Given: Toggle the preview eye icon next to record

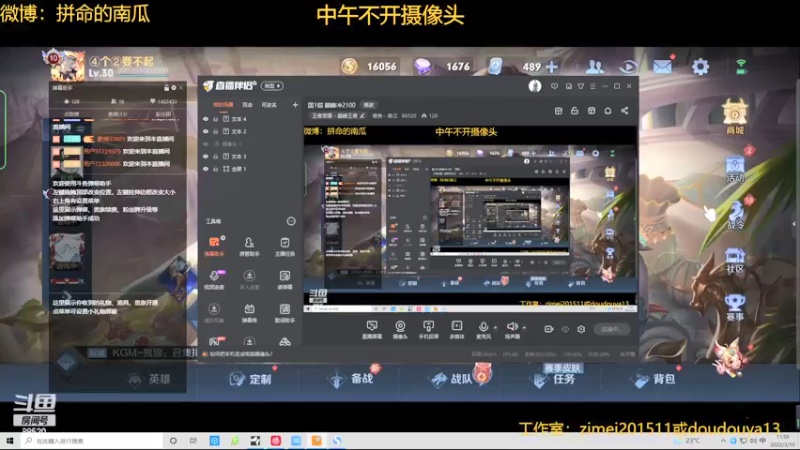Looking at the screenshot, I should (565, 329).
